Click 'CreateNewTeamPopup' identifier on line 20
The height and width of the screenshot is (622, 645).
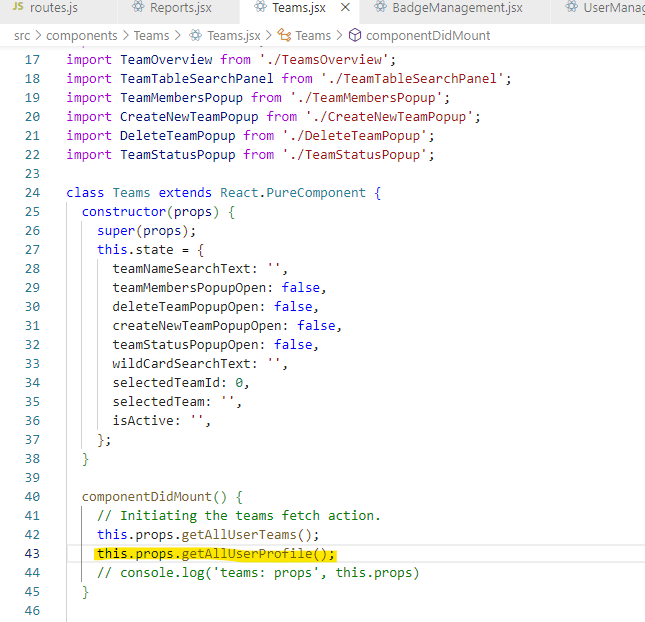pos(189,116)
